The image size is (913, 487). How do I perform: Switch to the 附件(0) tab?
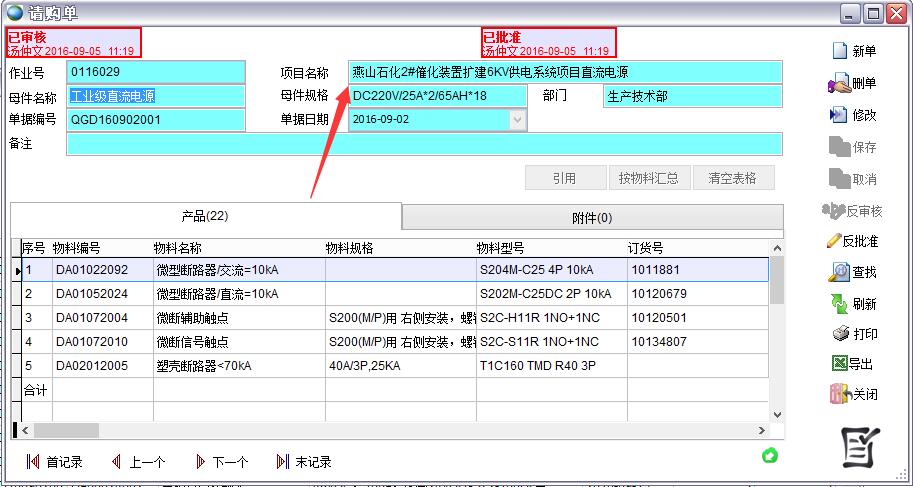coord(591,217)
